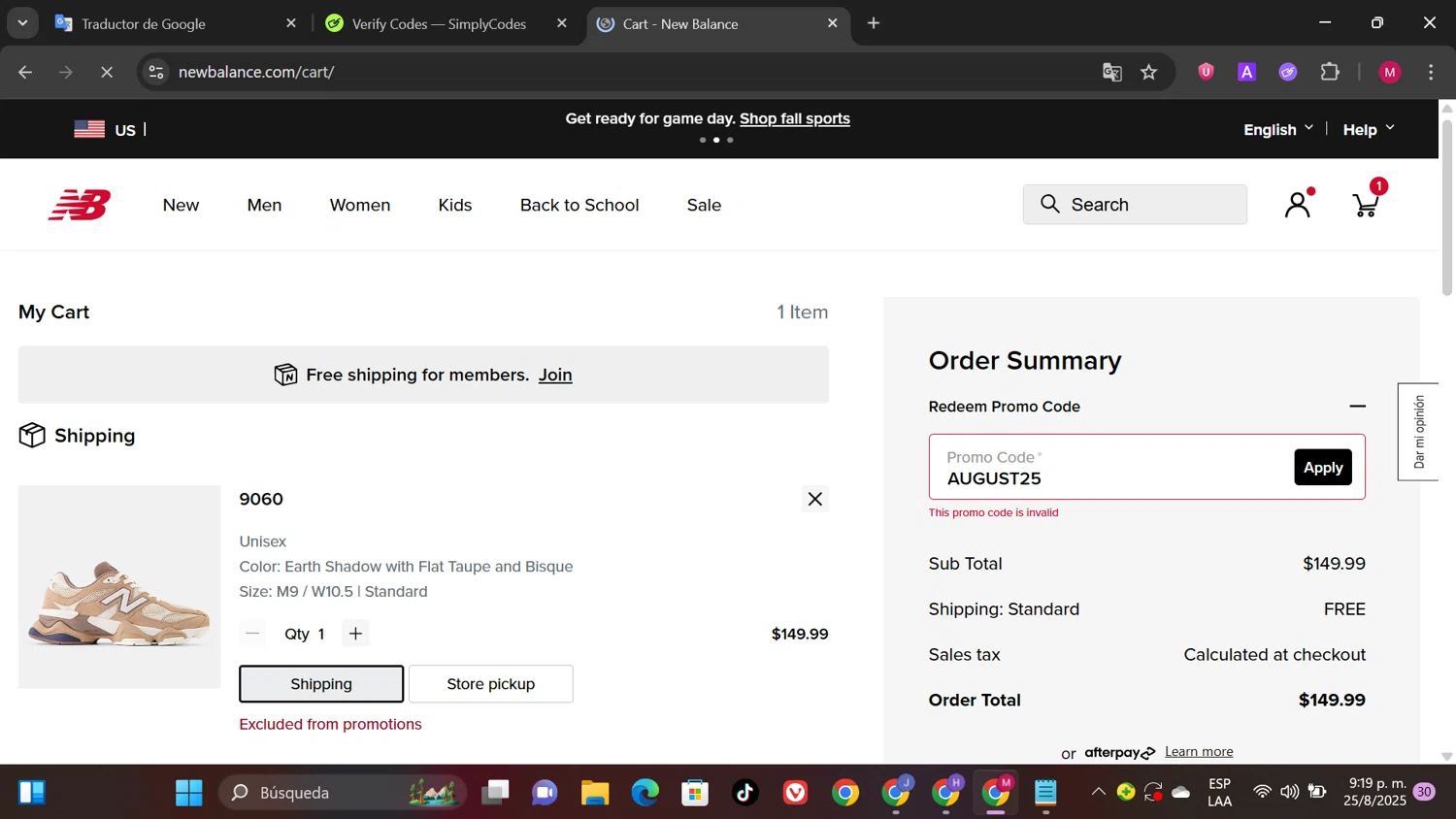Expand the Help dropdown
Screen dimensions: 1456x819
point(1369,129)
